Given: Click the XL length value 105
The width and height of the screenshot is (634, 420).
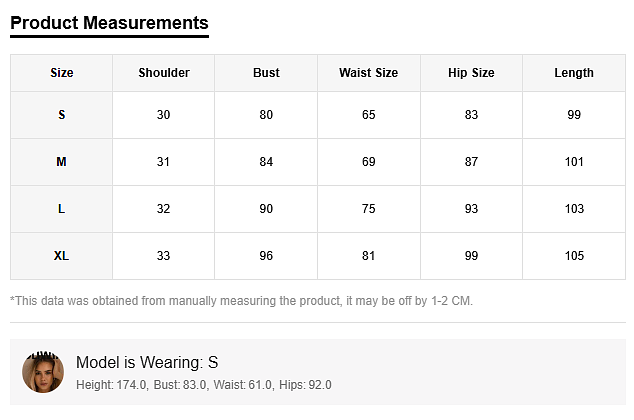Looking at the screenshot, I should tap(574, 256).
